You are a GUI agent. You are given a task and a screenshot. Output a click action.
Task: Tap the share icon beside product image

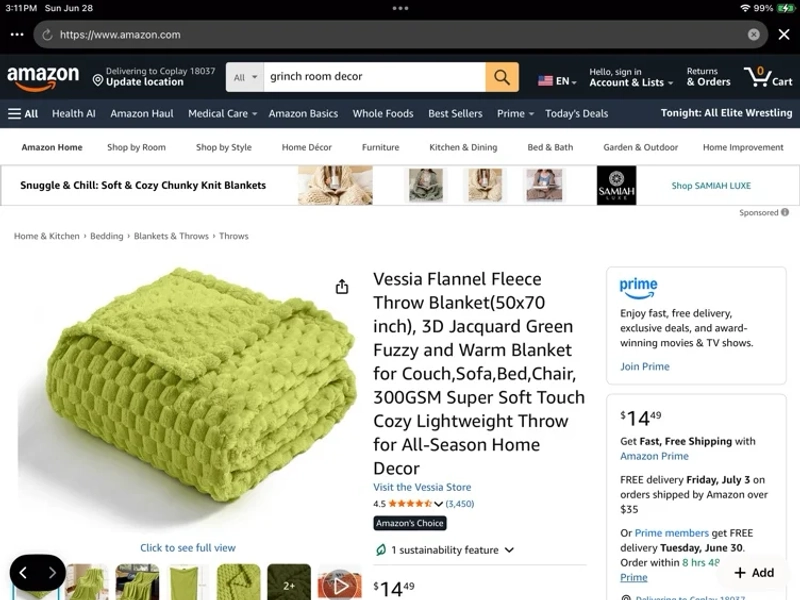(x=342, y=287)
